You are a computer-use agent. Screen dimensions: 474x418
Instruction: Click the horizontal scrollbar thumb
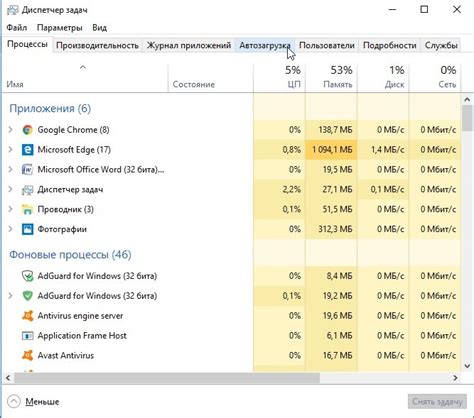(167, 378)
